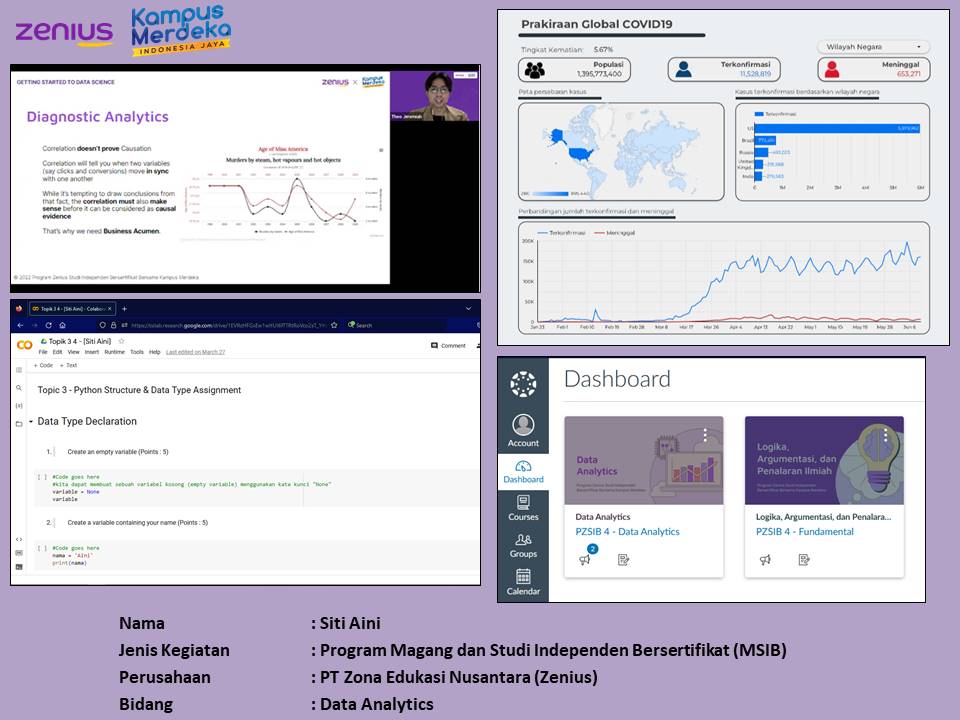Click the Topic 3 - Python Structure heading

tap(139, 390)
